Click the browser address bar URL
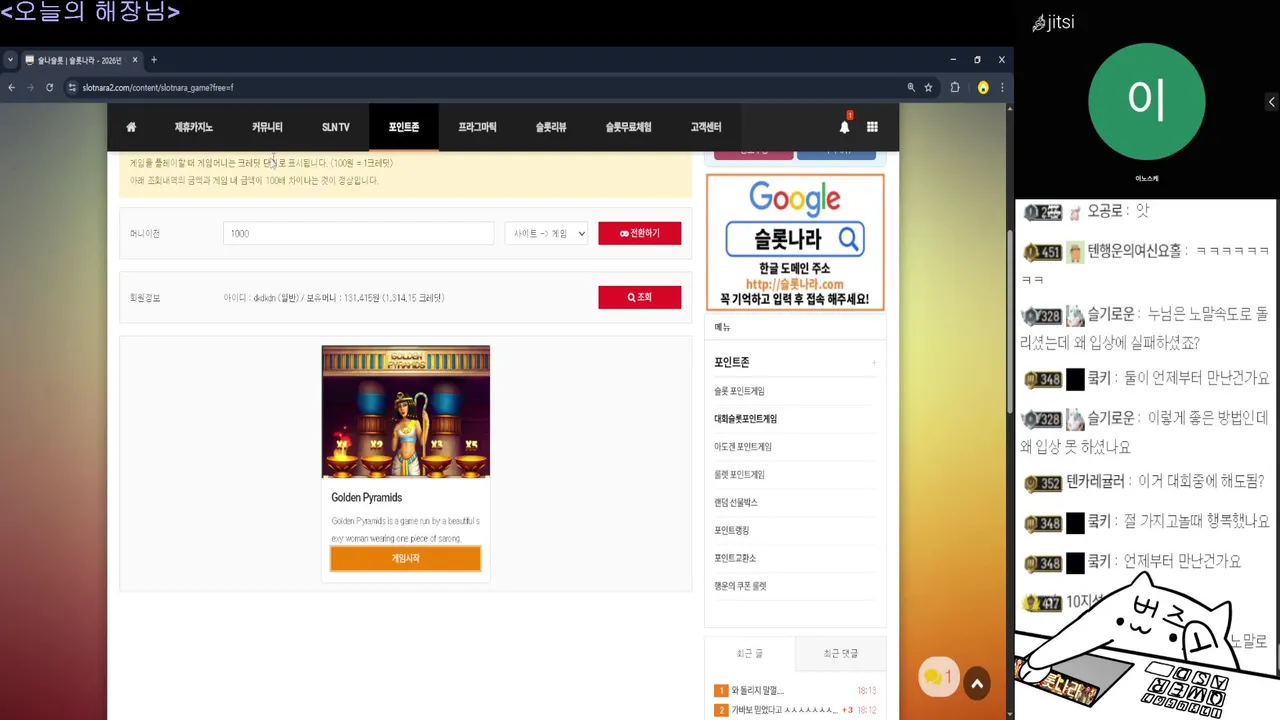Screen dimensions: 1280x720 tap(158, 88)
